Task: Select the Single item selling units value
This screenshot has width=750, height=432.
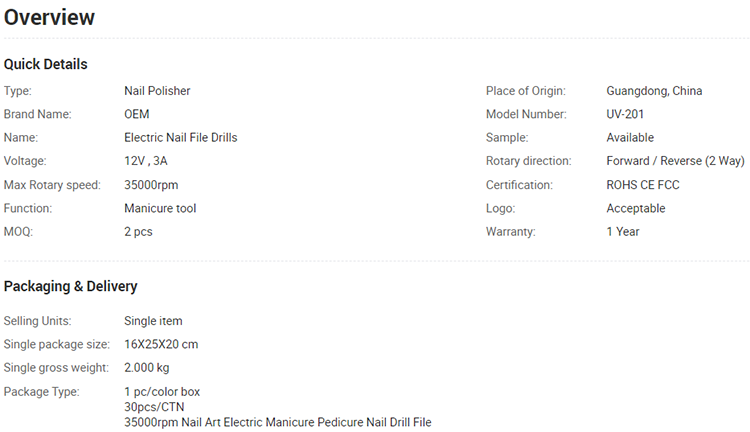Action: (153, 321)
